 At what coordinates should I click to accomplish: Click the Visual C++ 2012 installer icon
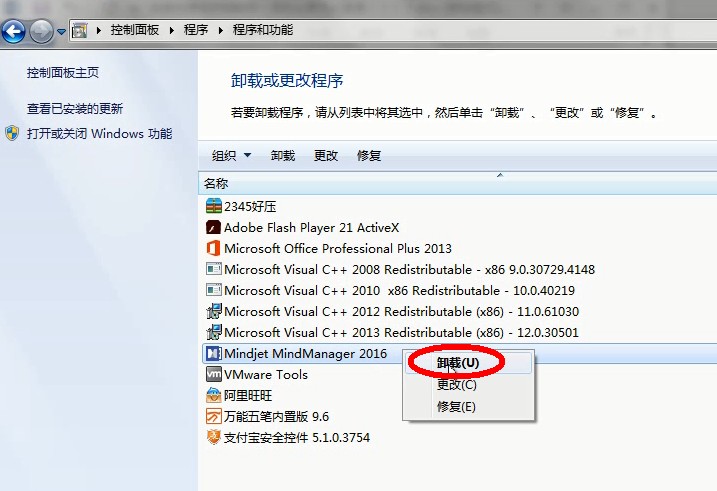[214, 311]
